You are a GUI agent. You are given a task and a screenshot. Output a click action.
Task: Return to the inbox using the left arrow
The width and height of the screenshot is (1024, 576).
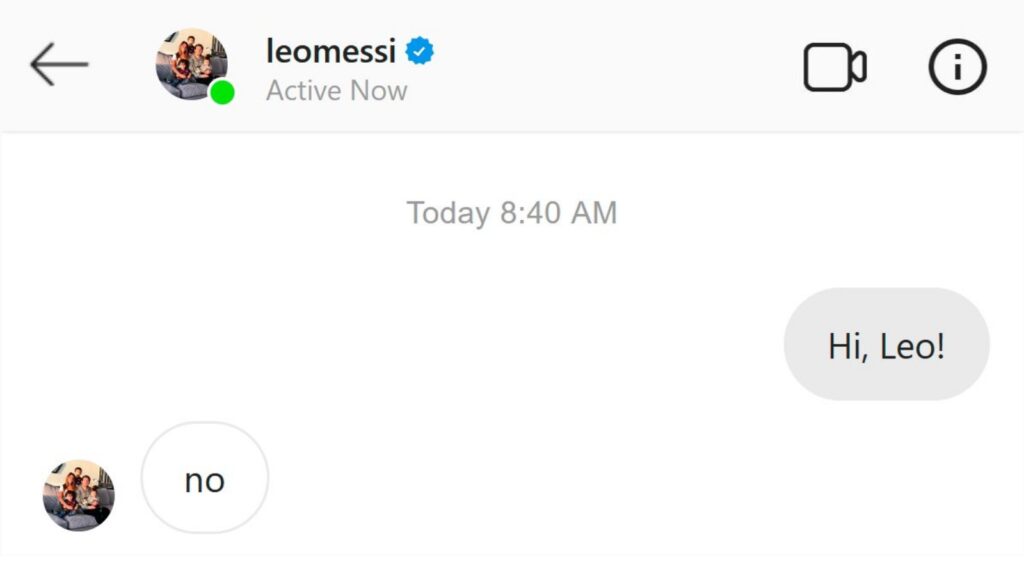(59, 64)
